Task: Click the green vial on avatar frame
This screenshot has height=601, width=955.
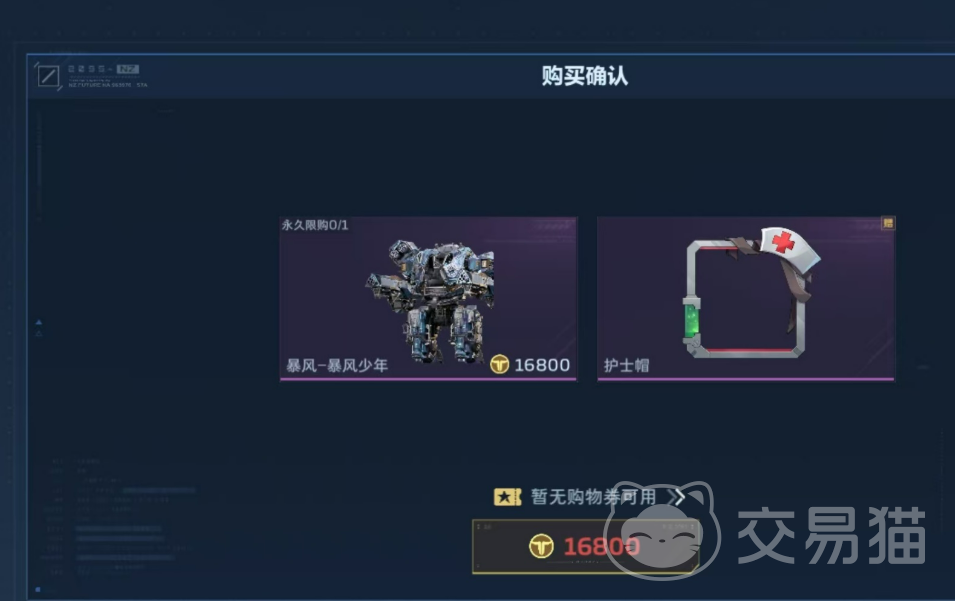Action: (691, 321)
